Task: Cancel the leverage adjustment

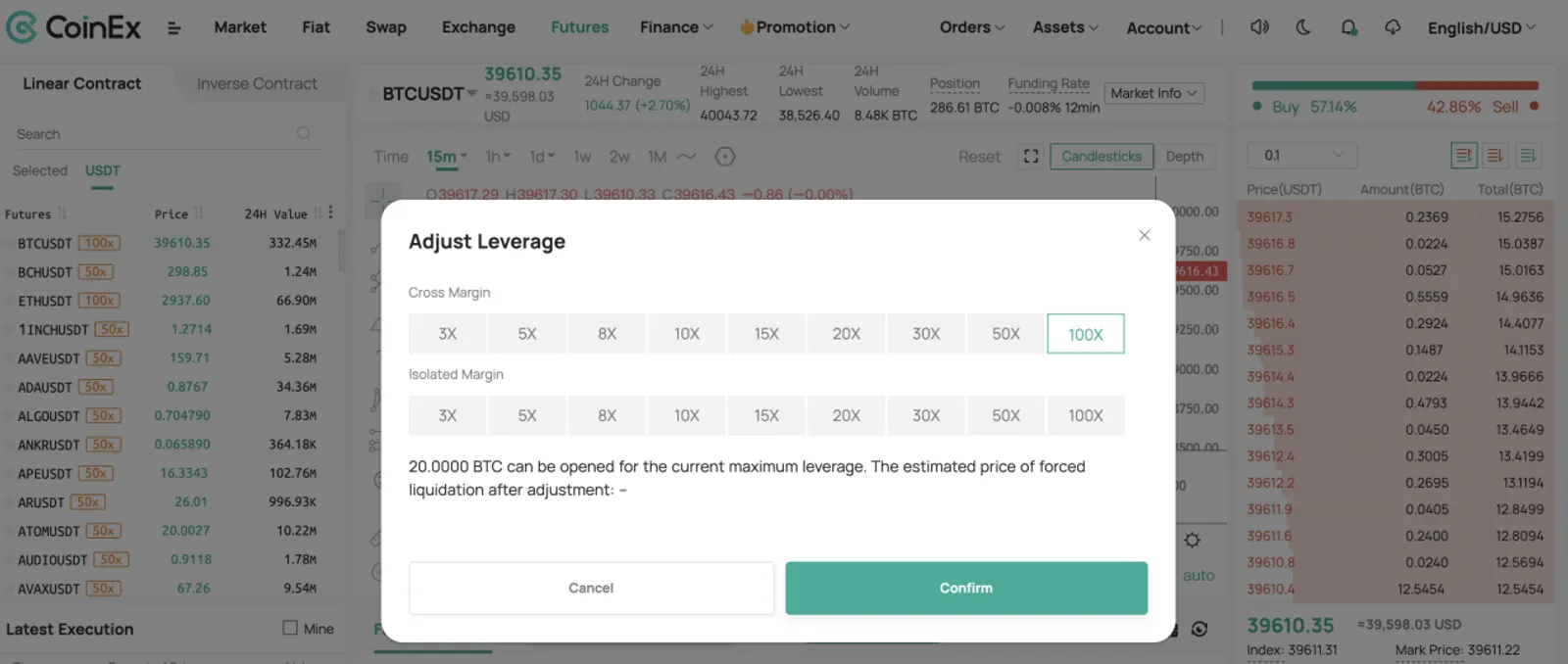Action: (x=591, y=588)
